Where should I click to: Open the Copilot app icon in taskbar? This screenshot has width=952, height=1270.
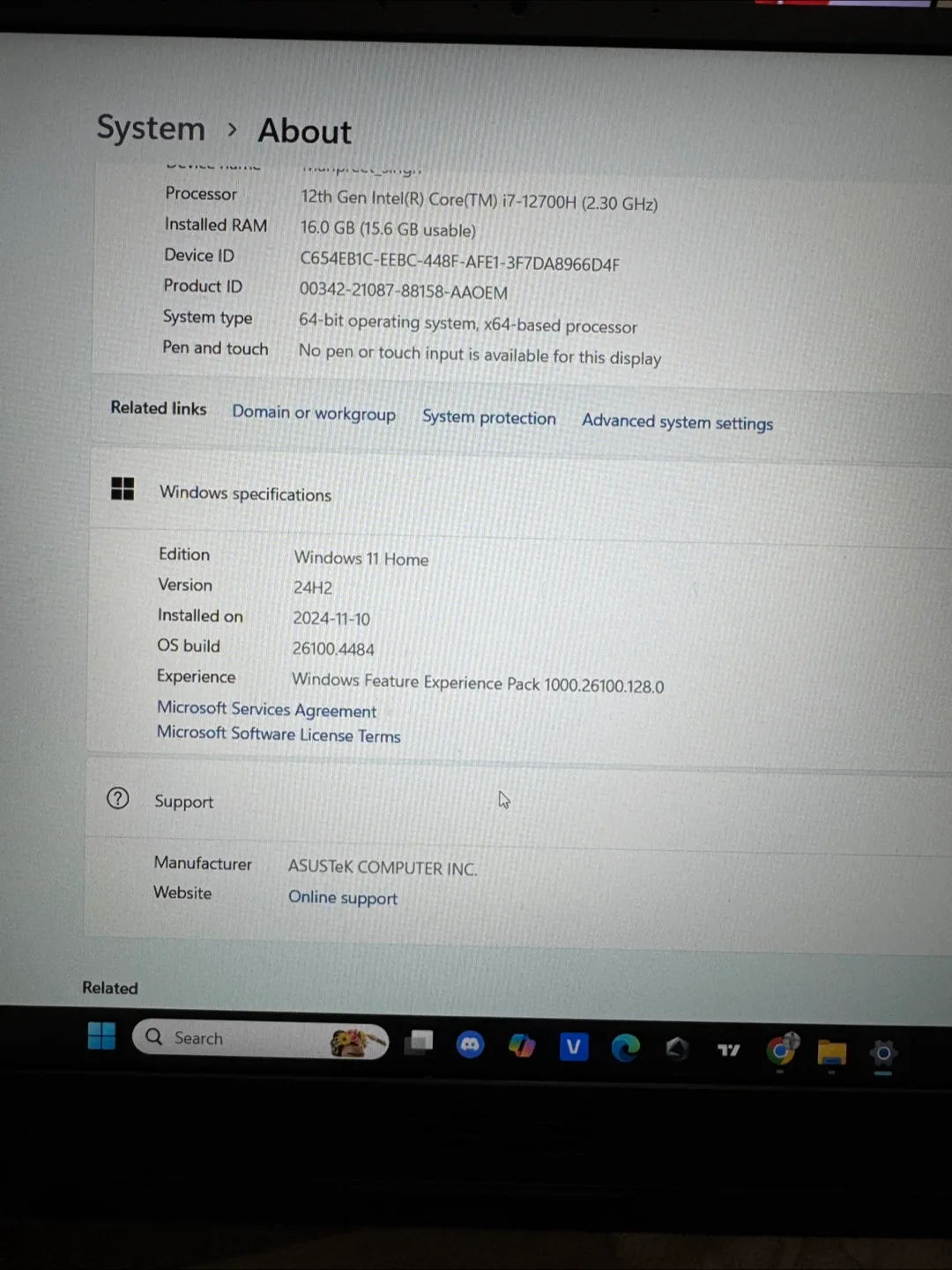pyautogui.click(x=522, y=1046)
